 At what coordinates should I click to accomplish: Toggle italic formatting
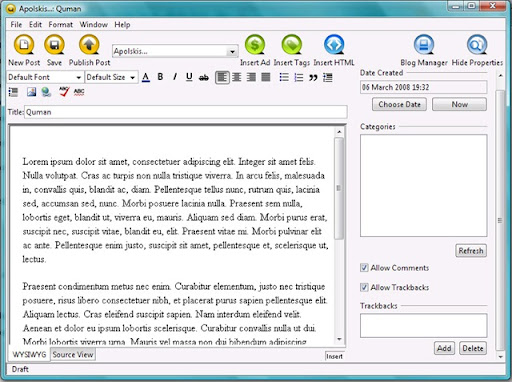pyautogui.click(x=175, y=77)
